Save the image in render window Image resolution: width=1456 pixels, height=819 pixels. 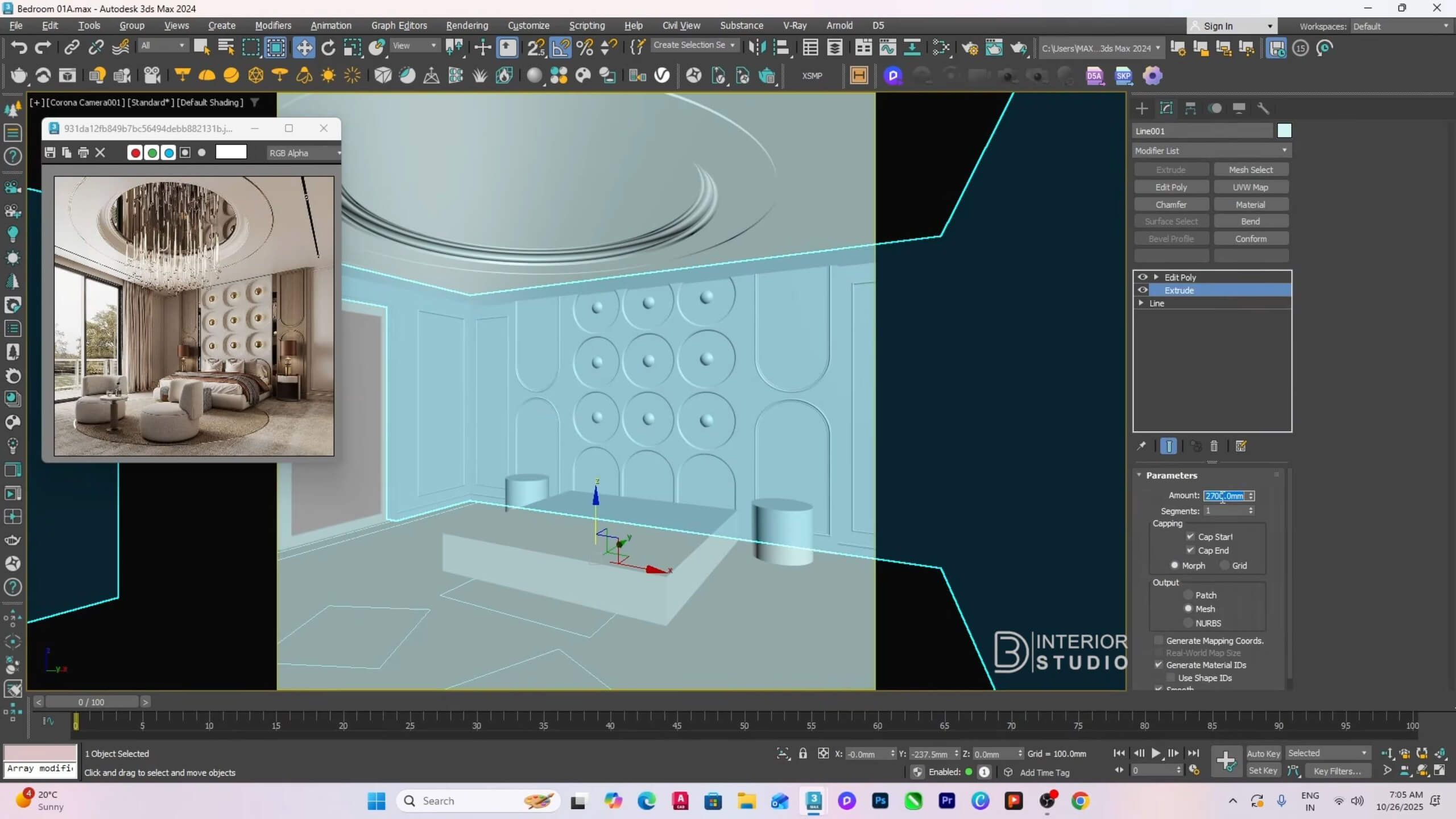(x=50, y=152)
